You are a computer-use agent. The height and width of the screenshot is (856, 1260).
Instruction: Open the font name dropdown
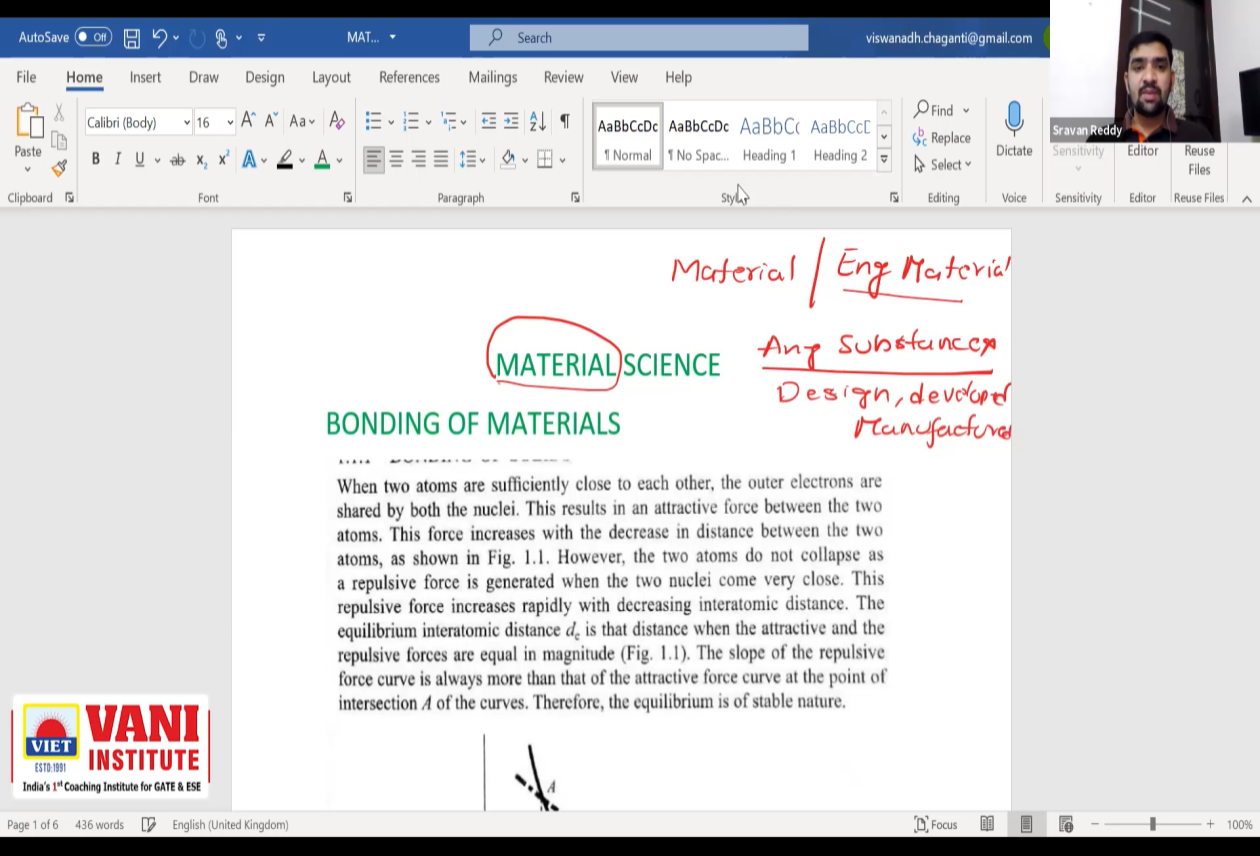click(x=186, y=123)
